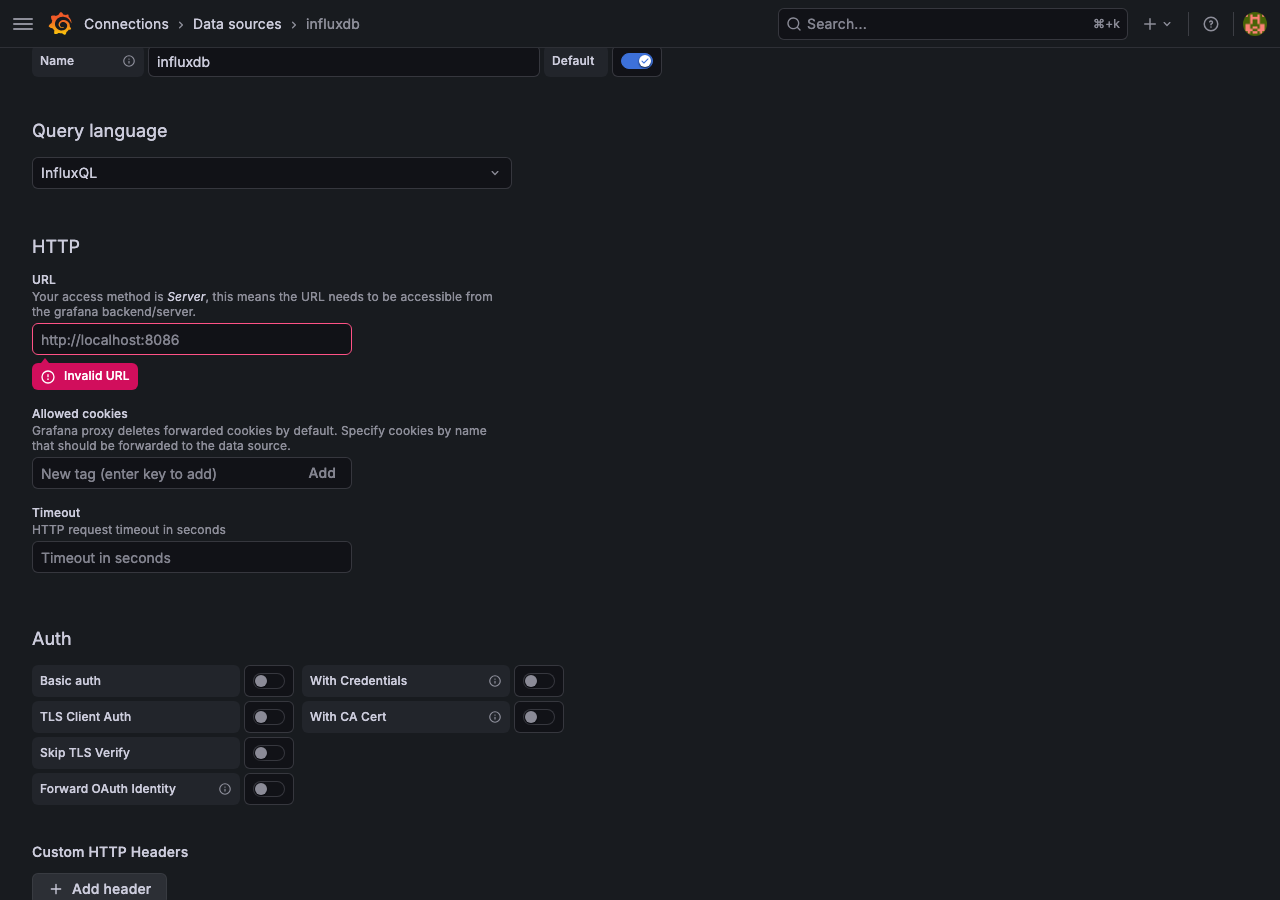The image size is (1280, 900).
Task: Click the HTTP section heading
Action: point(56,246)
